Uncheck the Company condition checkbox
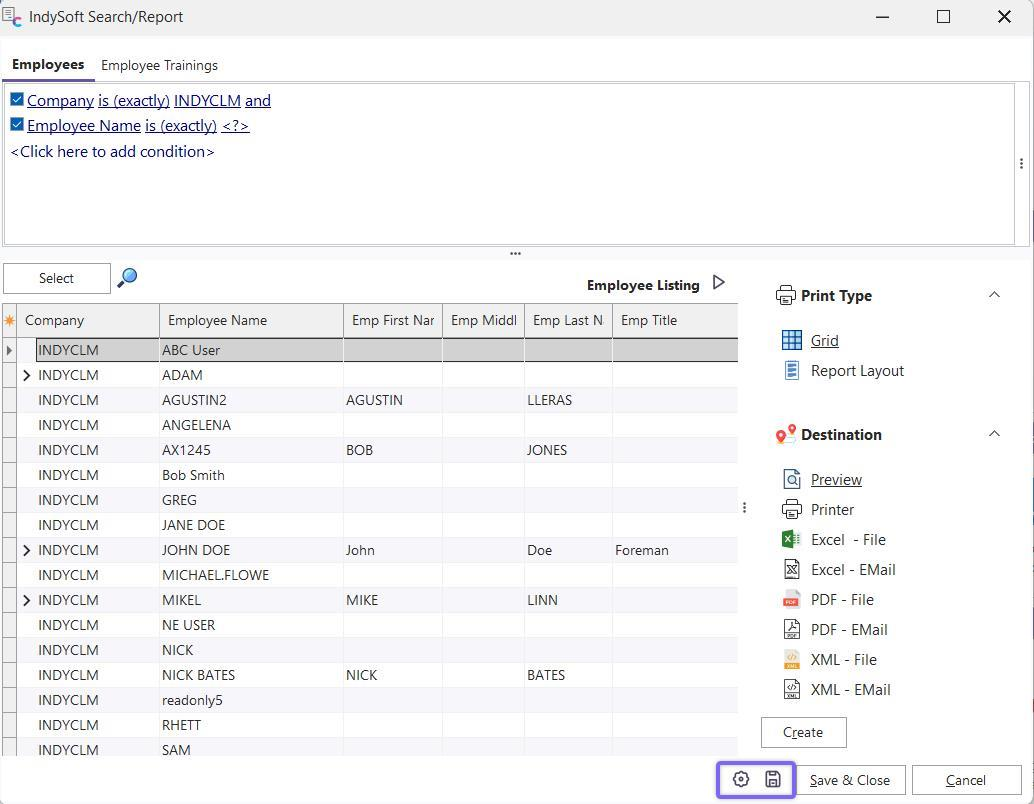1034x804 pixels. (x=17, y=99)
